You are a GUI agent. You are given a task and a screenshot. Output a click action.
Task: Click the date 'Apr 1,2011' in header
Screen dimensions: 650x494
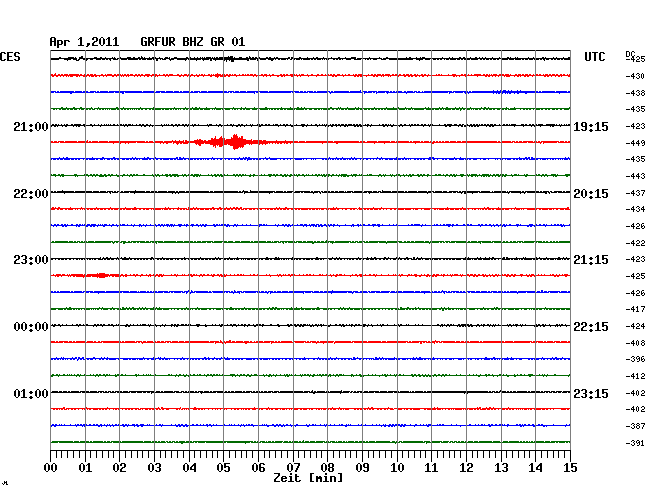[84, 42]
